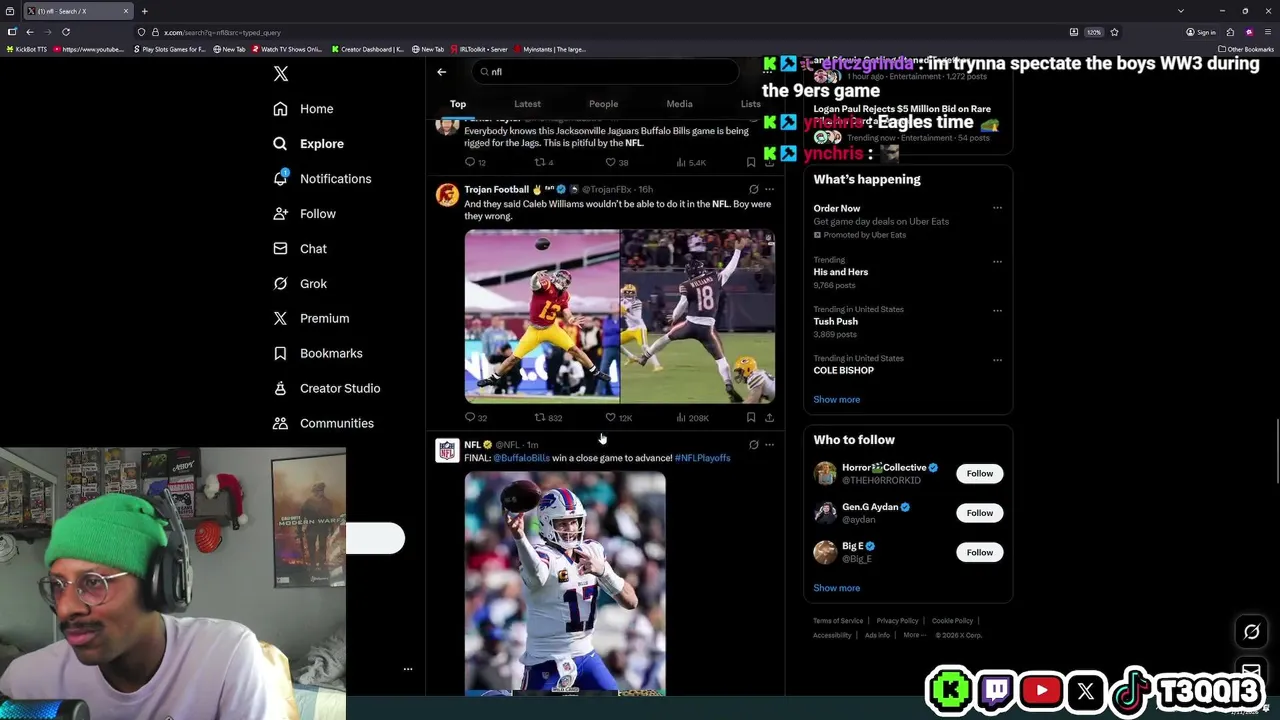
Task: Click the X logo in sidebar
Action: coord(281,74)
